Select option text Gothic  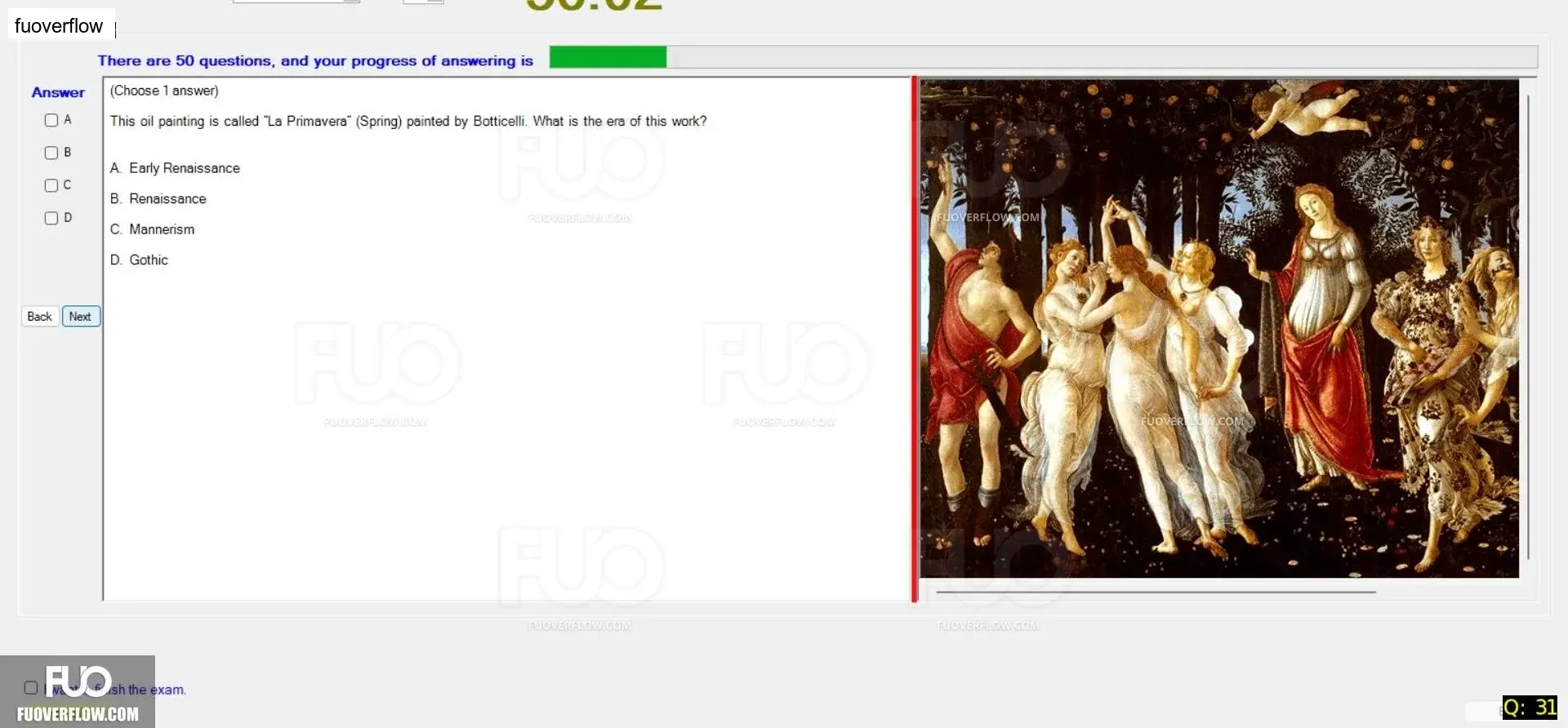pos(149,260)
